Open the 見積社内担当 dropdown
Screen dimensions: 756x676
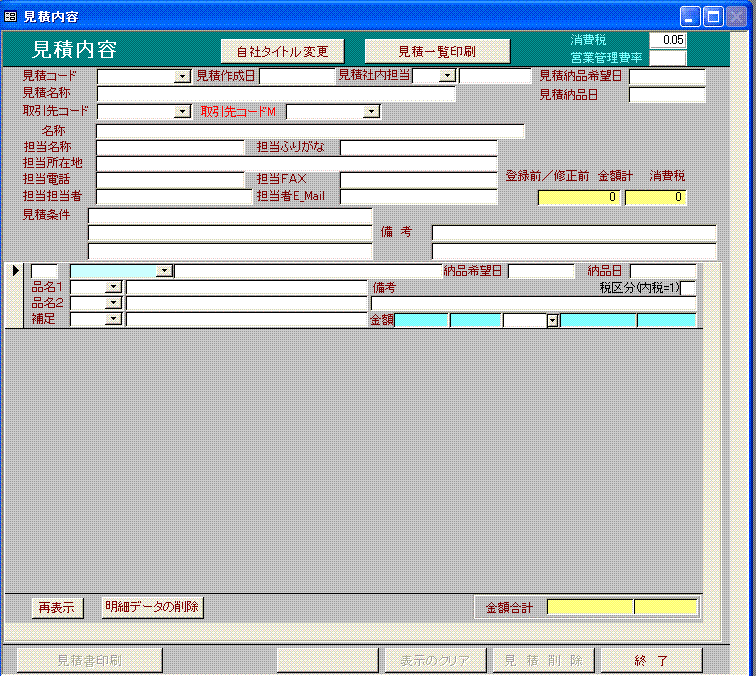(448, 76)
